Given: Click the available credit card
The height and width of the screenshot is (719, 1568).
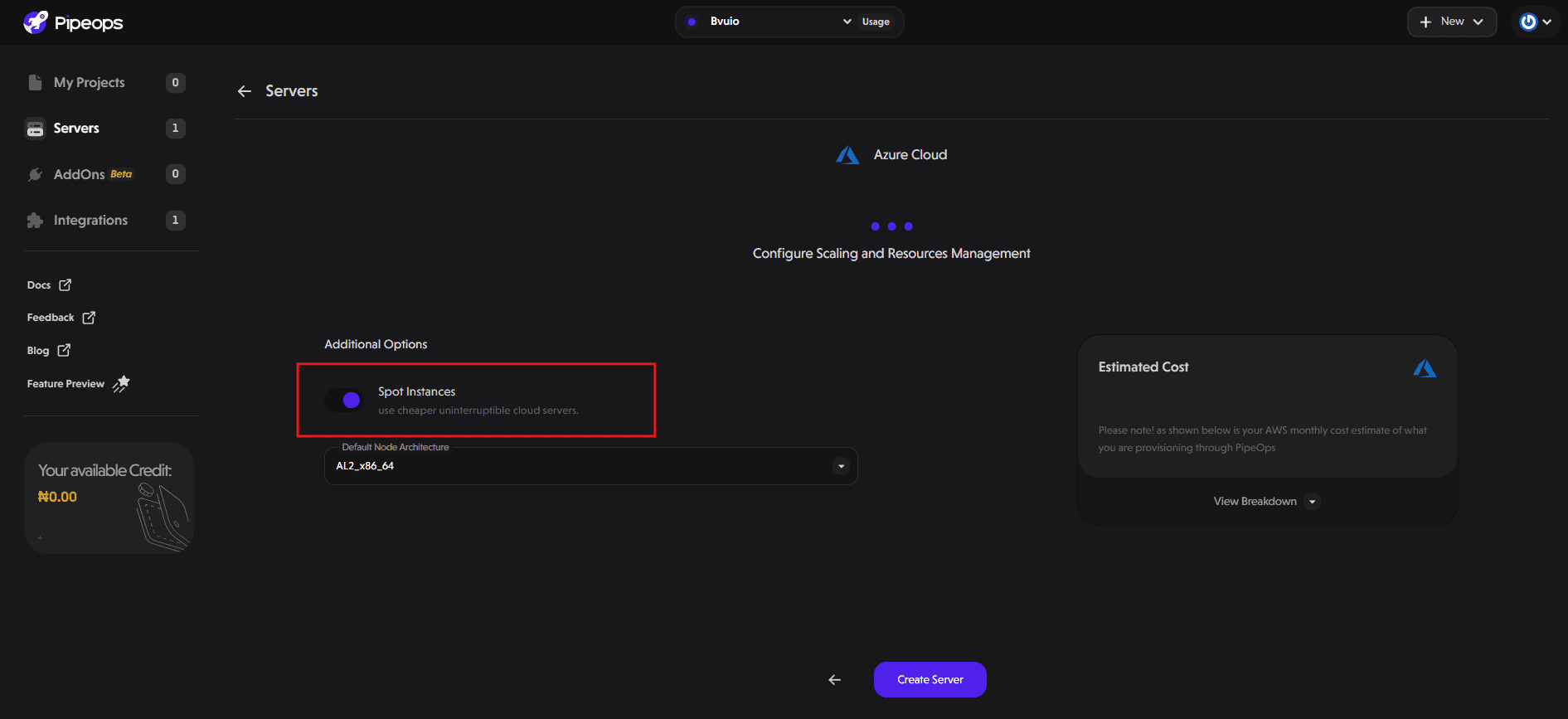Looking at the screenshot, I should [x=109, y=498].
